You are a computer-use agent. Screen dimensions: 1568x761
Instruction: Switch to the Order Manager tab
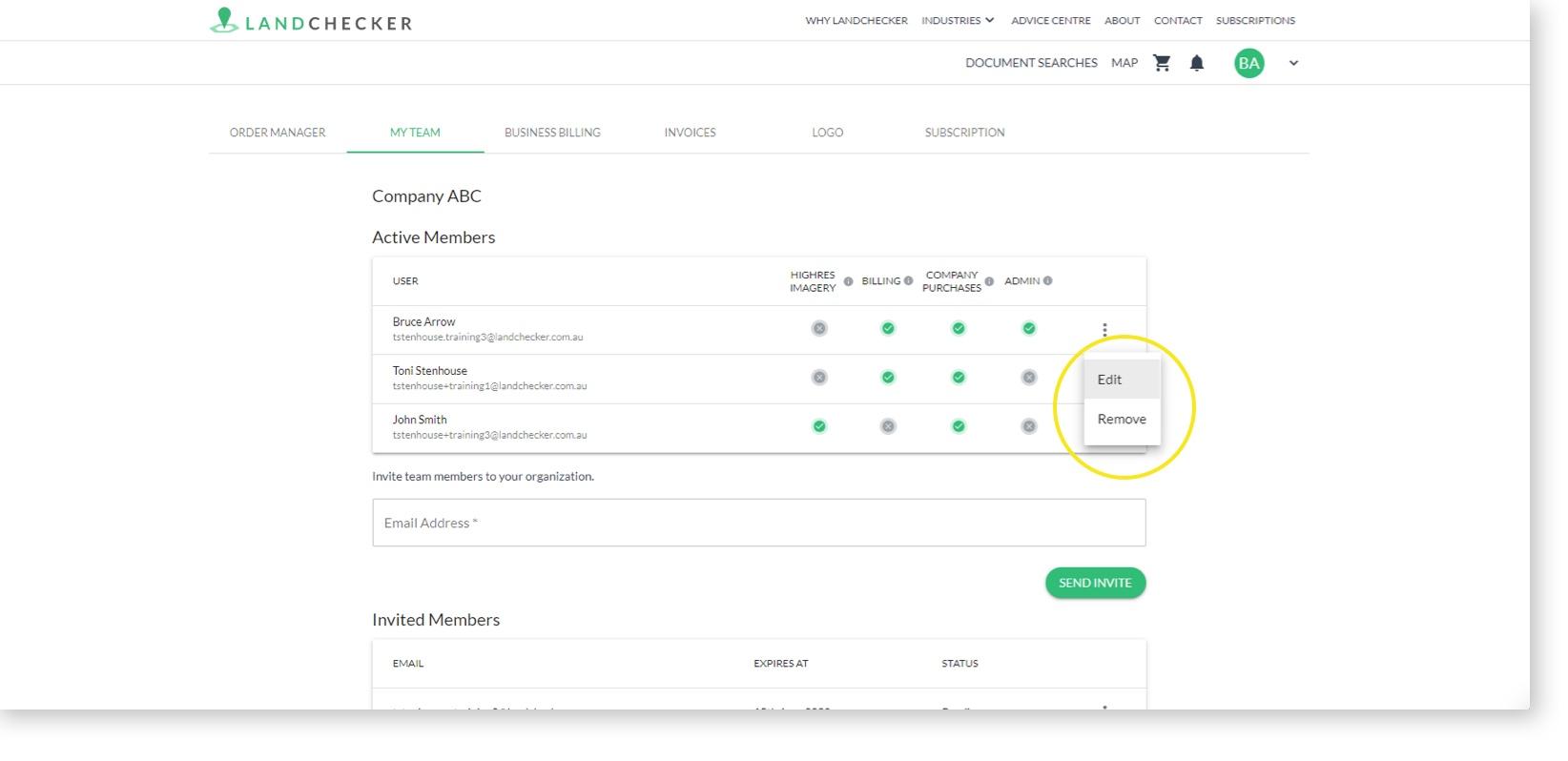[x=278, y=133]
